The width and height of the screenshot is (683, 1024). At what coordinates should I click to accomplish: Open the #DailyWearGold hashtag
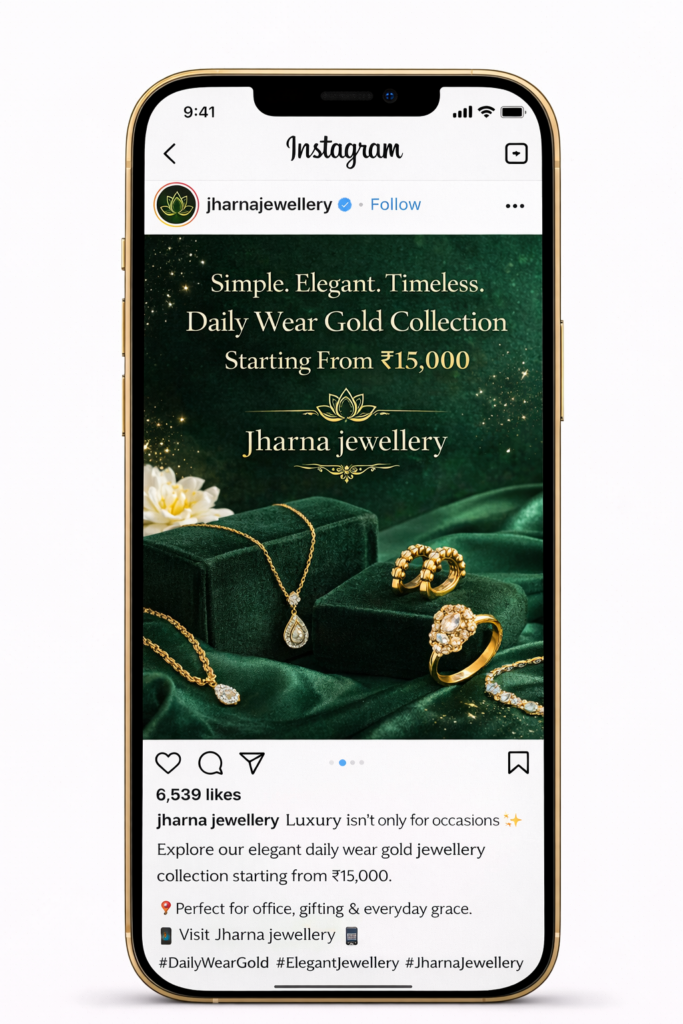coord(214,963)
